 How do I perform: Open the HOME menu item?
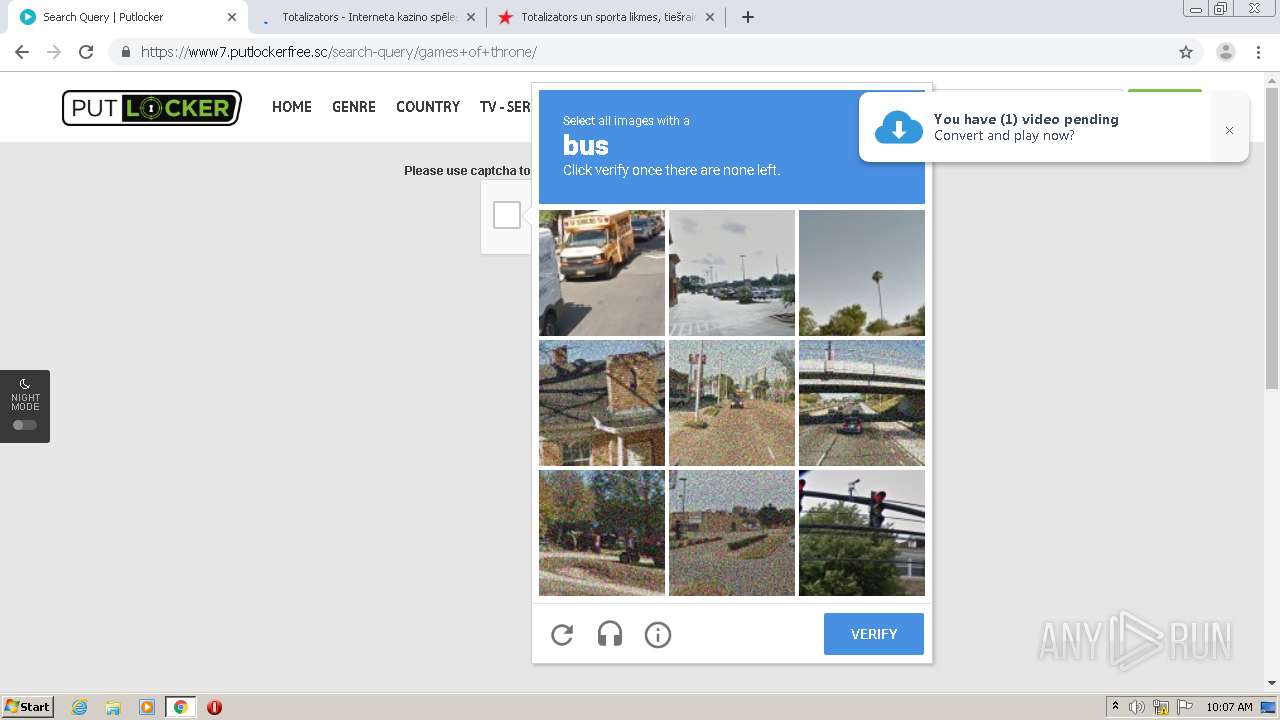tap(292, 107)
